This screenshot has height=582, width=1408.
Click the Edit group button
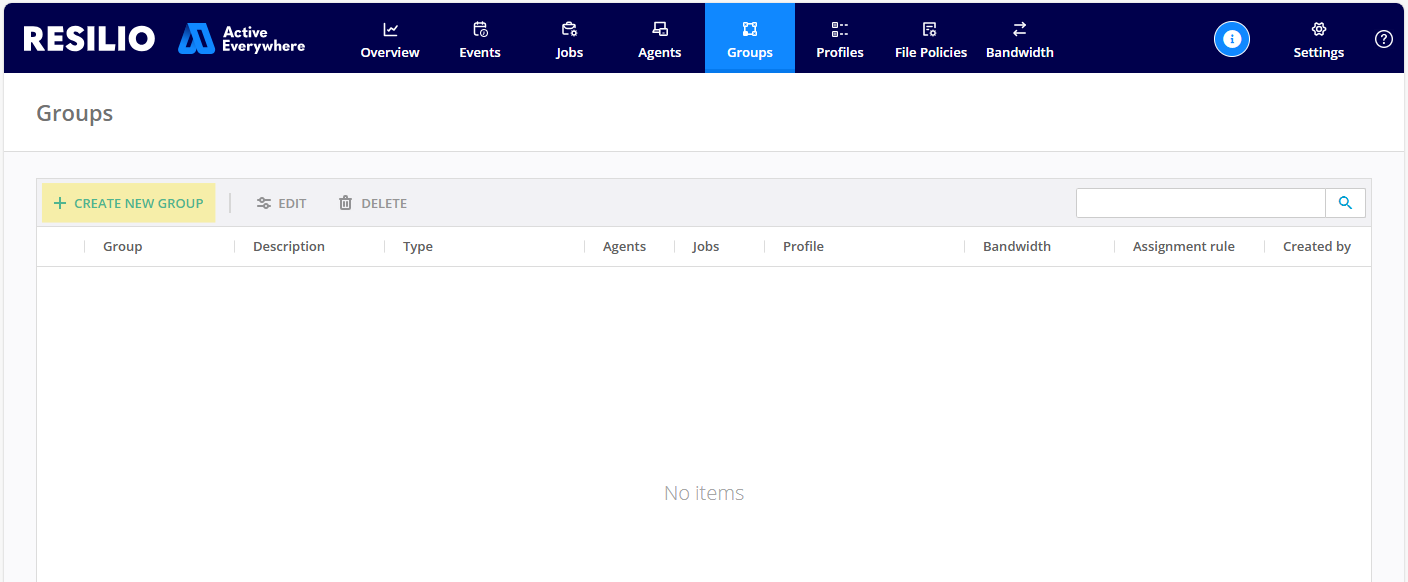click(281, 203)
